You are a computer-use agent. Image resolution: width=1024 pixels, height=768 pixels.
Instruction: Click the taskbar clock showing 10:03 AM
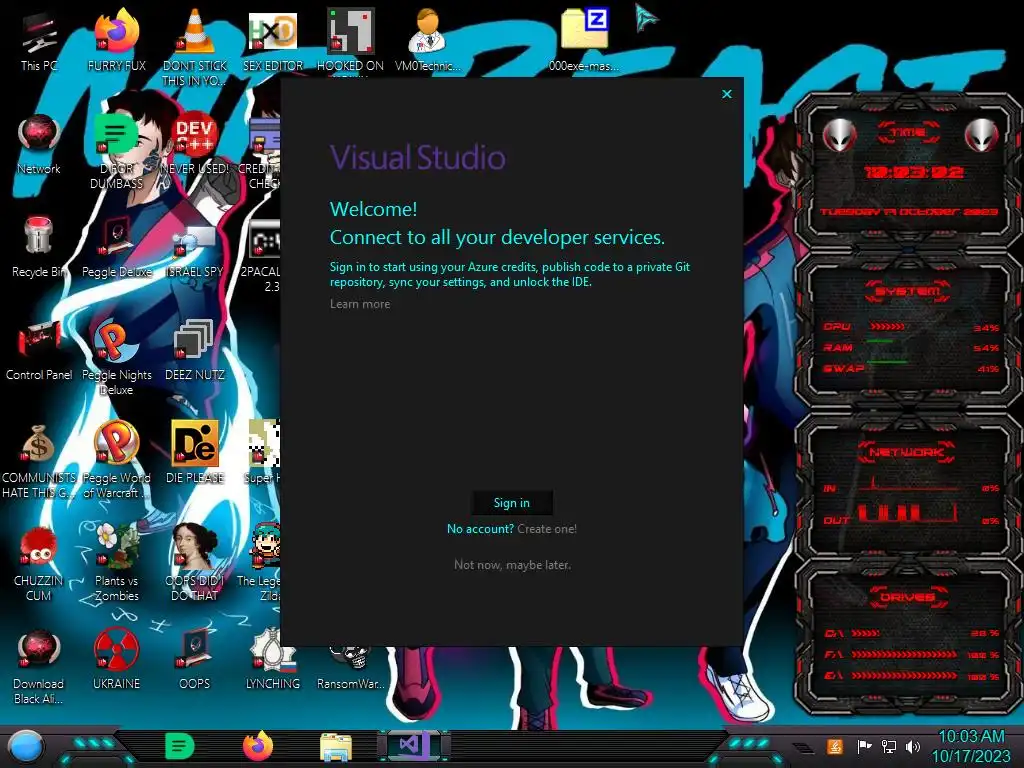pyautogui.click(x=971, y=746)
